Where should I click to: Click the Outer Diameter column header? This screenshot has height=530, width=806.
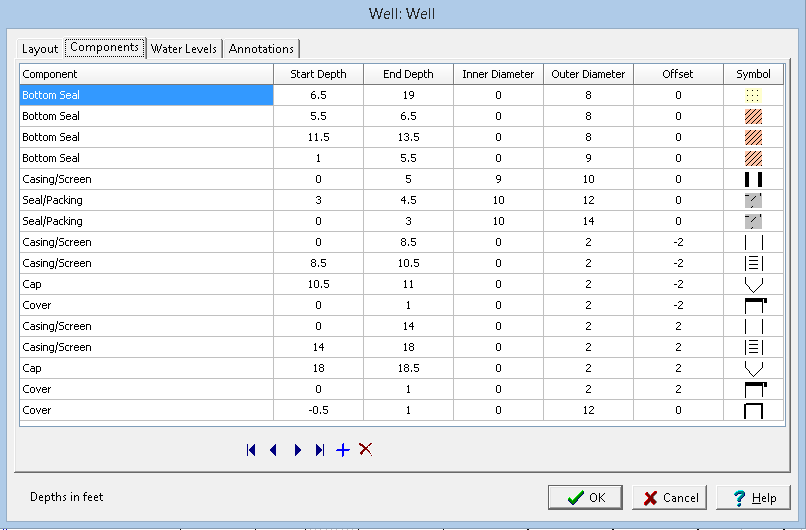tap(588, 74)
